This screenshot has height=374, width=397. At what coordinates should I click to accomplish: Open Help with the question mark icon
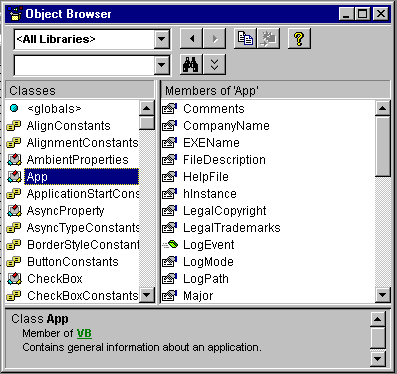point(299,39)
